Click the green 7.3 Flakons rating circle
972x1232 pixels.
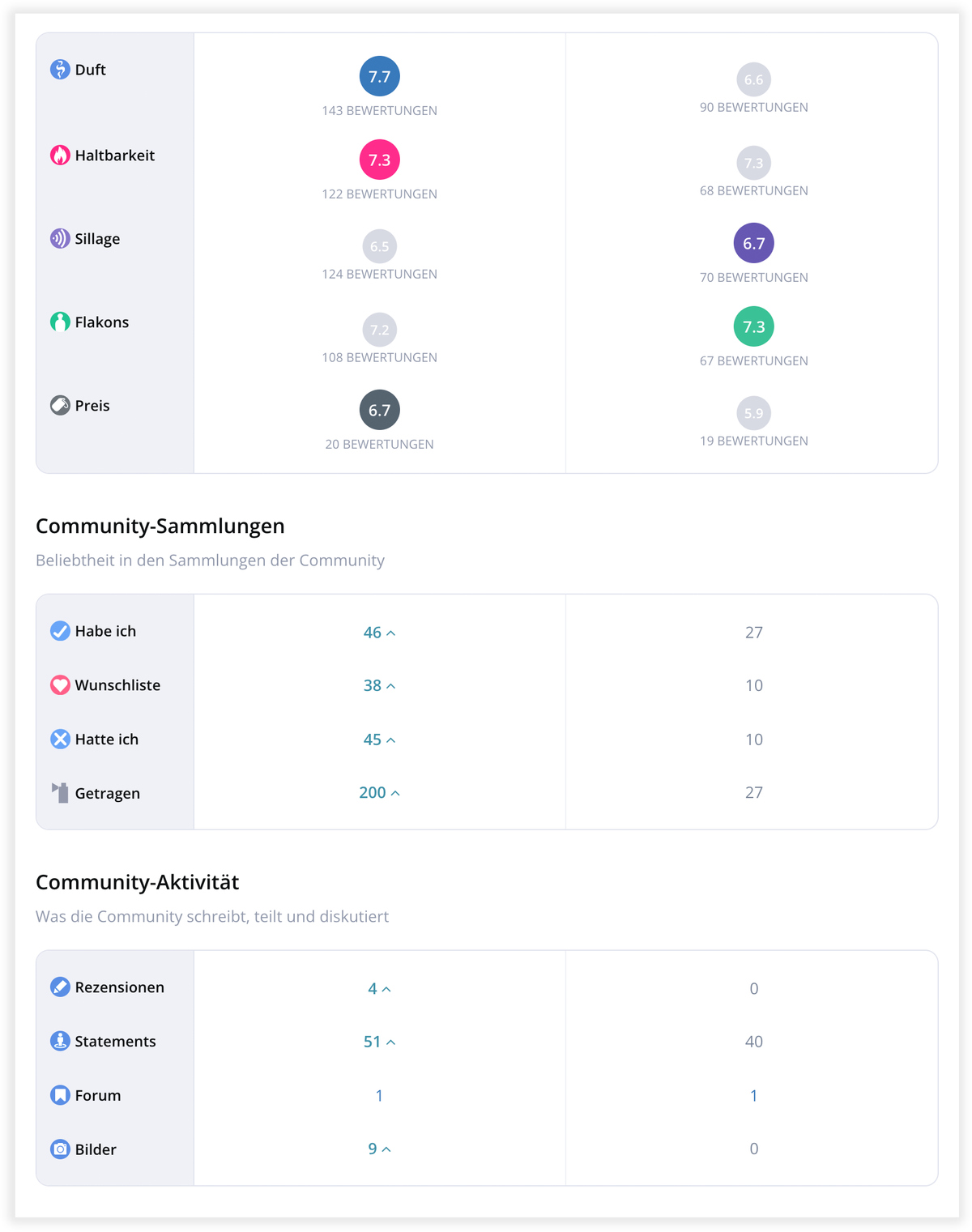(x=753, y=326)
